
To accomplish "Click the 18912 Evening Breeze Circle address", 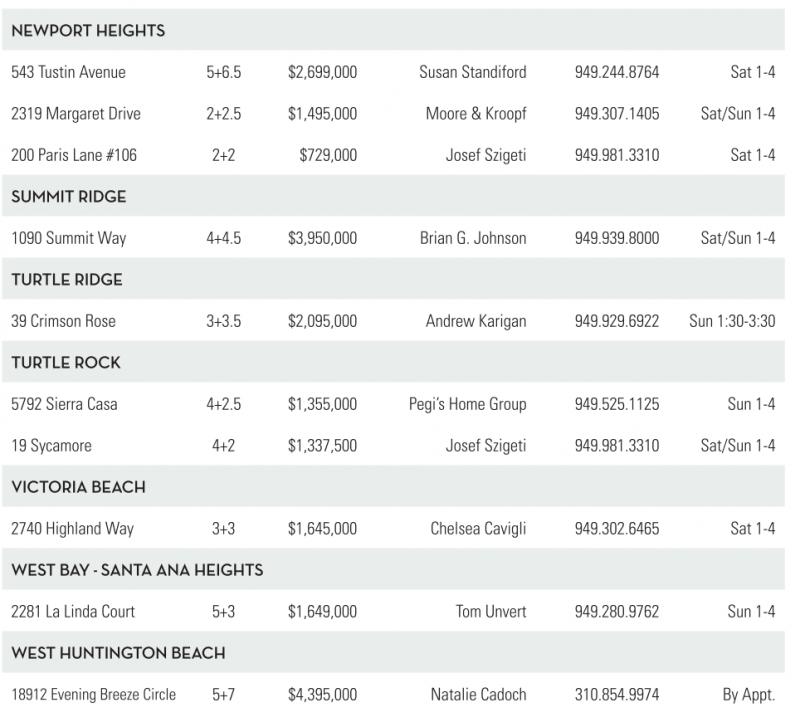I will click(93, 695).
